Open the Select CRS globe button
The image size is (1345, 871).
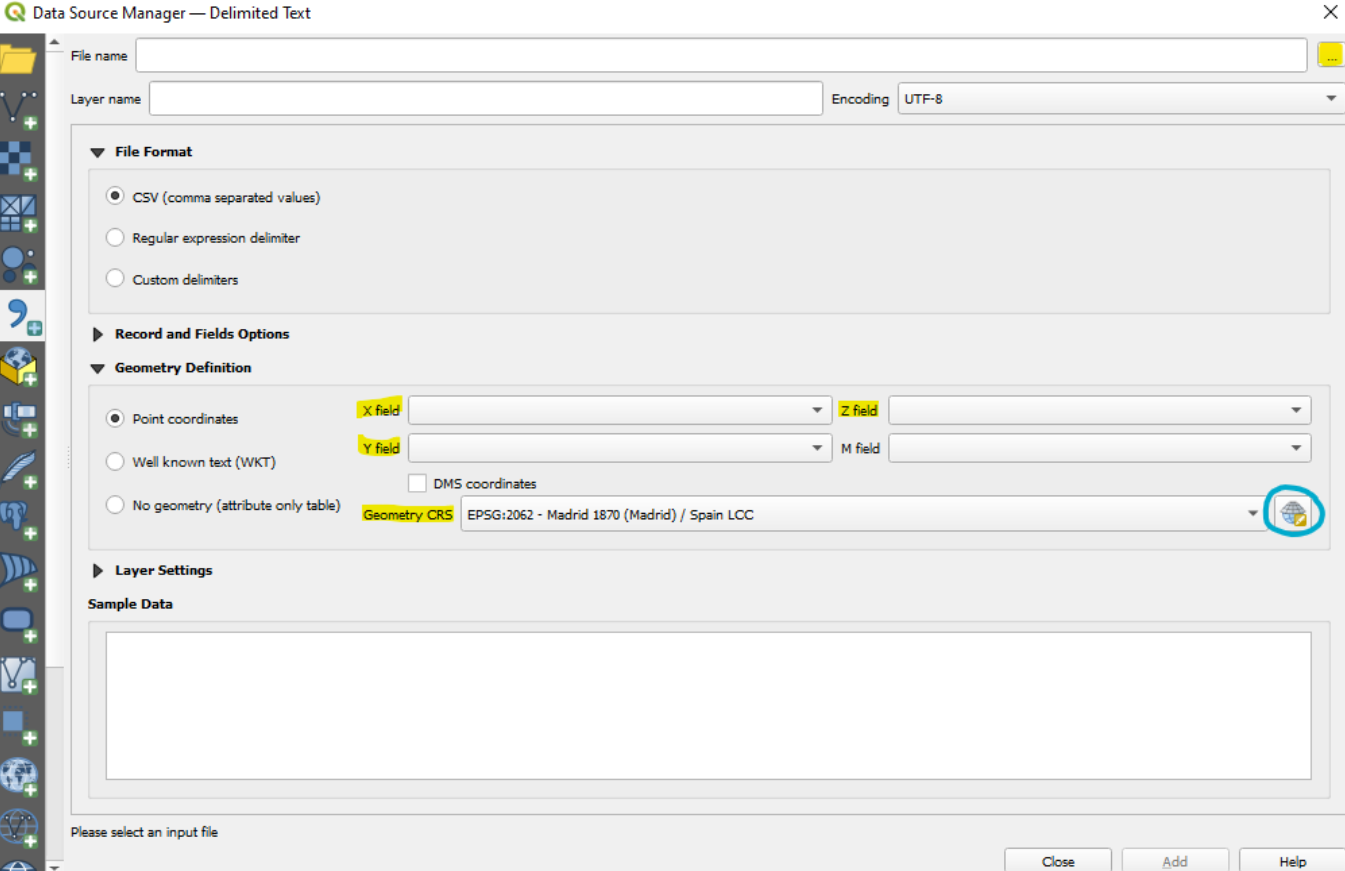[1293, 514]
